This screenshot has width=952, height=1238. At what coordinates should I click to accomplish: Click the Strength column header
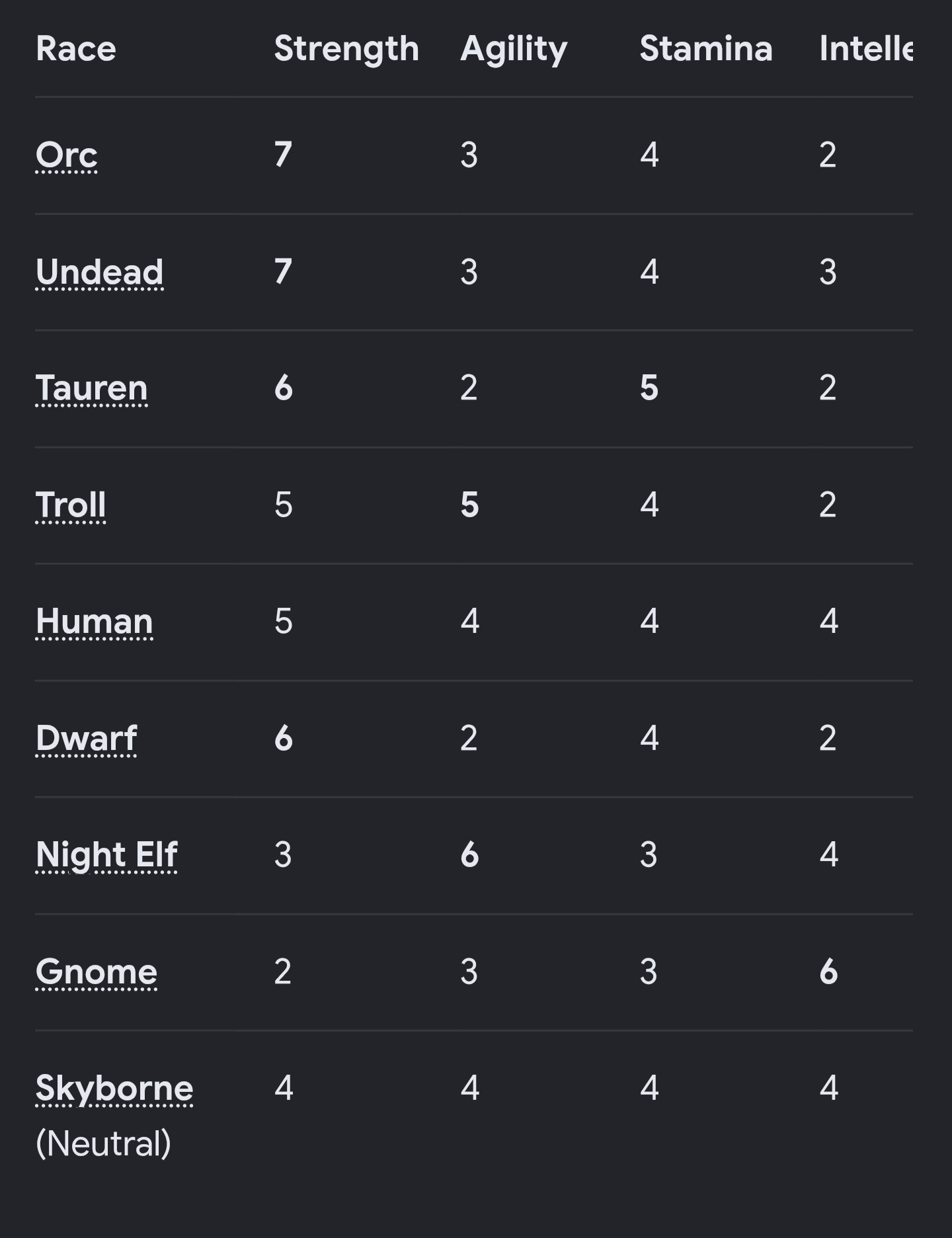tap(346, 49)
